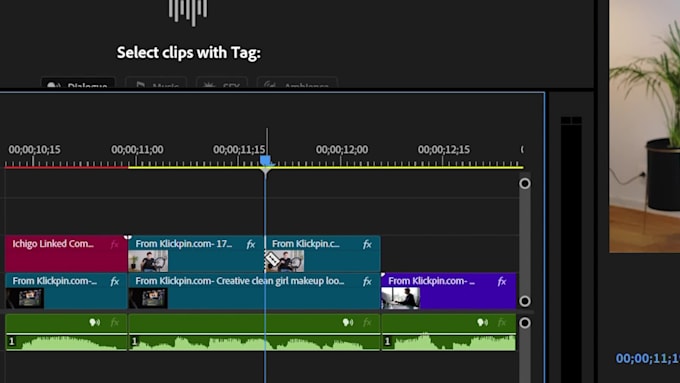This screenshot has height=383, width=680.
Task: Click dialogue tag icon on middle audio clip
Action: pos(348,322)
